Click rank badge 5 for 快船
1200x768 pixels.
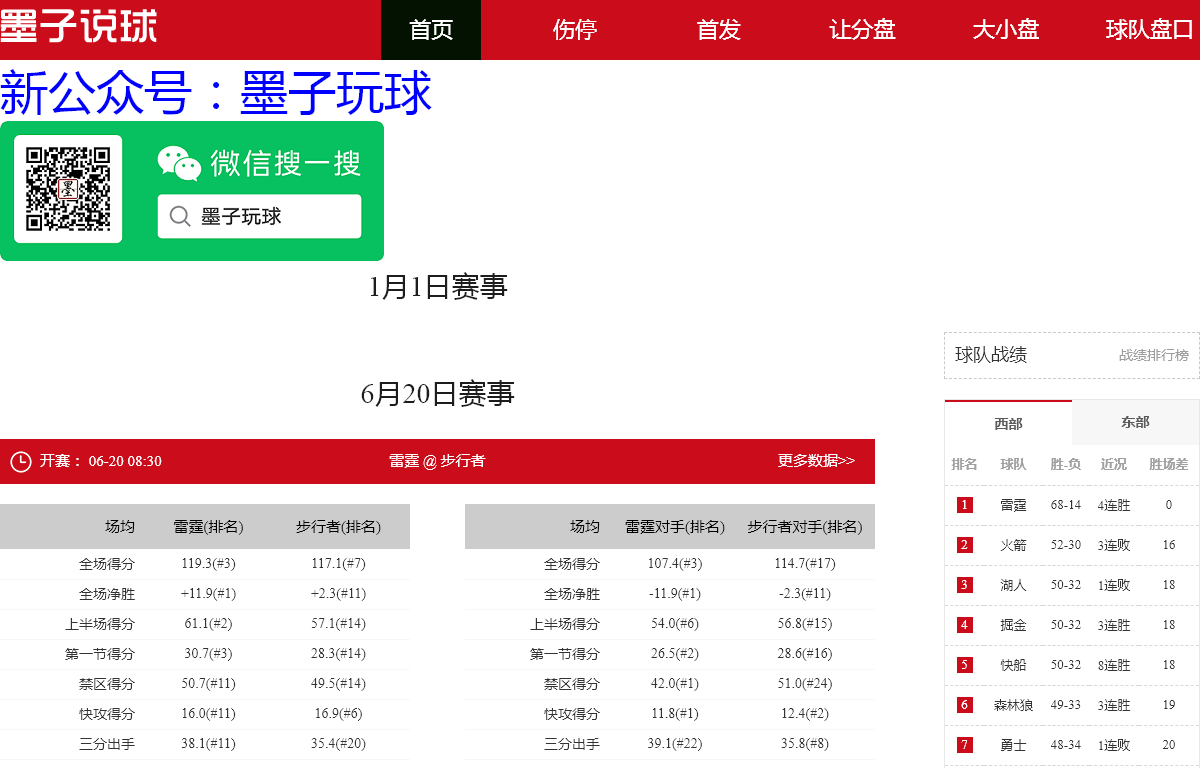click(x=964, y=665)
